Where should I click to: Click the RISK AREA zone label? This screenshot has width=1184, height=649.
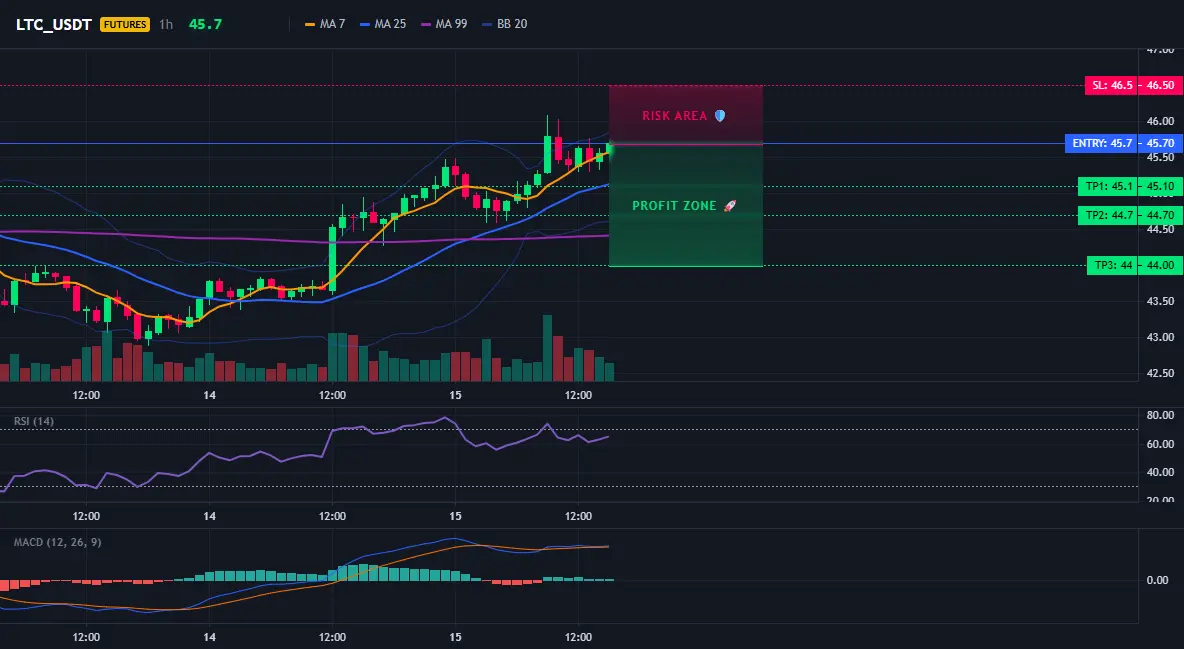coord(674,116)
